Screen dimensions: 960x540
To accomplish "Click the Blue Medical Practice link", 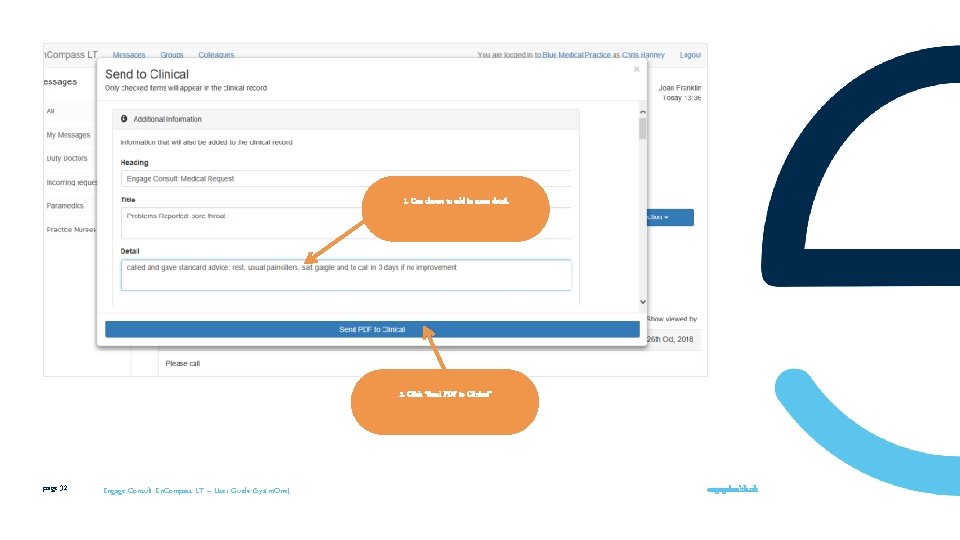I will click(x=576, y=54).
